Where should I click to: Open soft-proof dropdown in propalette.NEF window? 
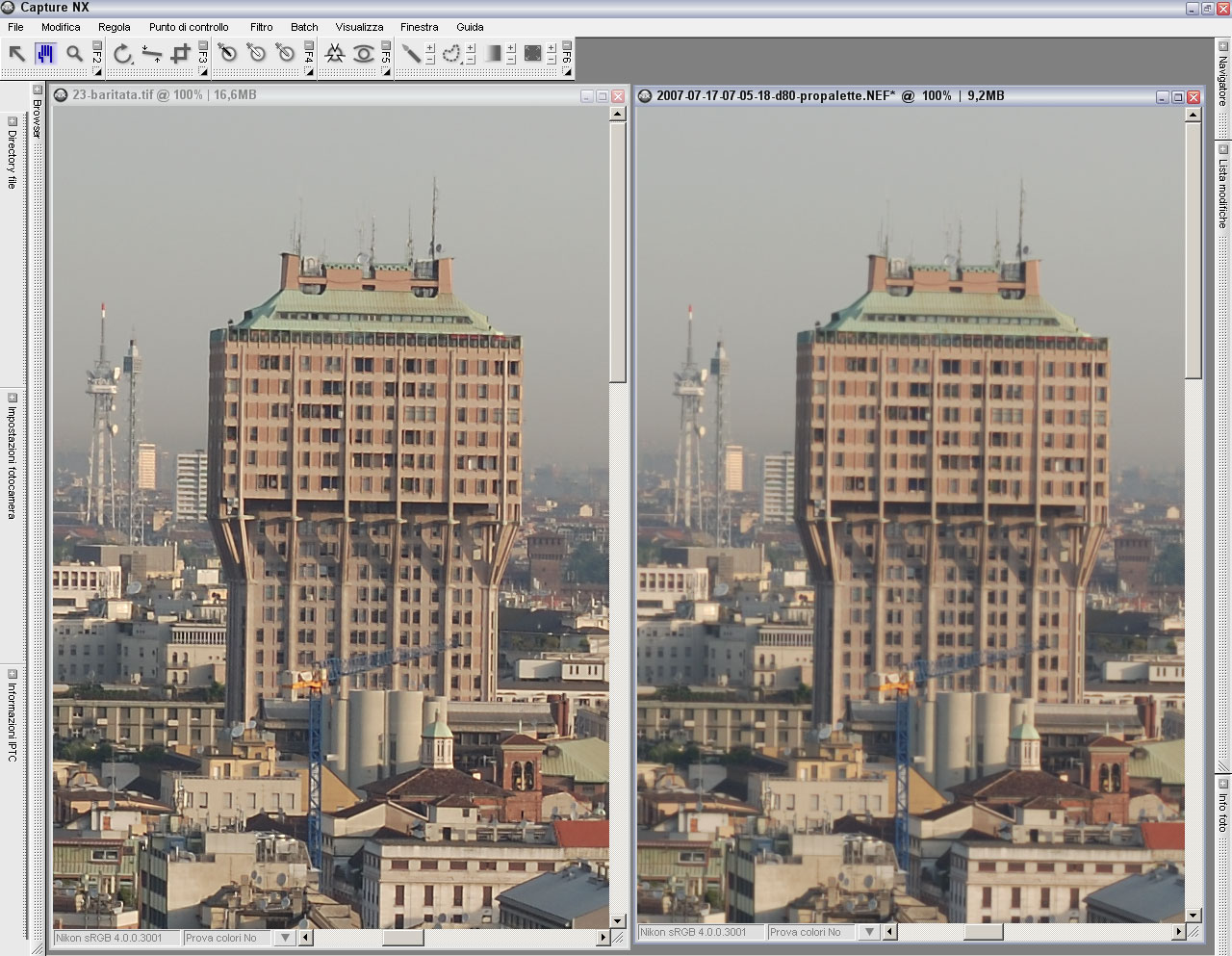coord(869,932)
